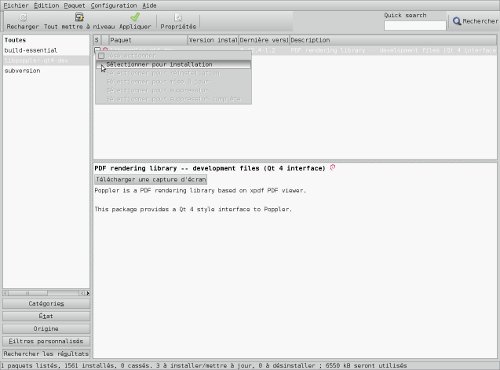Click the Recharger reload icon
The width and height of the screenshot is (500, 370).
(23, 17)
